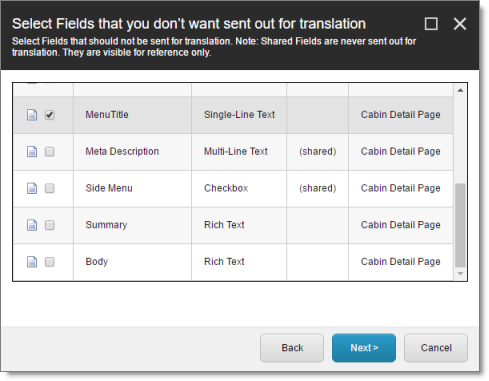Check the Side Menu checkbox
489x381 pixels.
click(50, 188)
